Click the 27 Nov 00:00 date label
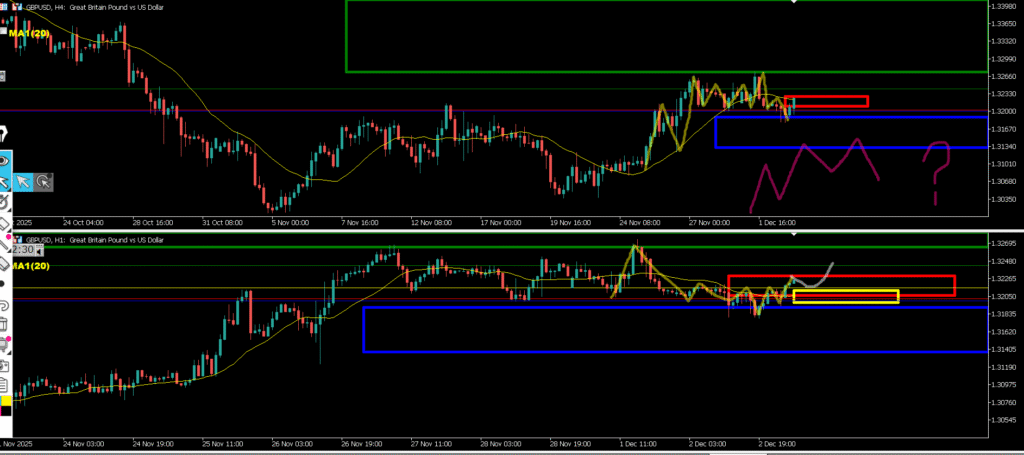Image resolution: width=1024 pixels, height=455 pixels. pyautogui.click(x=709, y=222)
